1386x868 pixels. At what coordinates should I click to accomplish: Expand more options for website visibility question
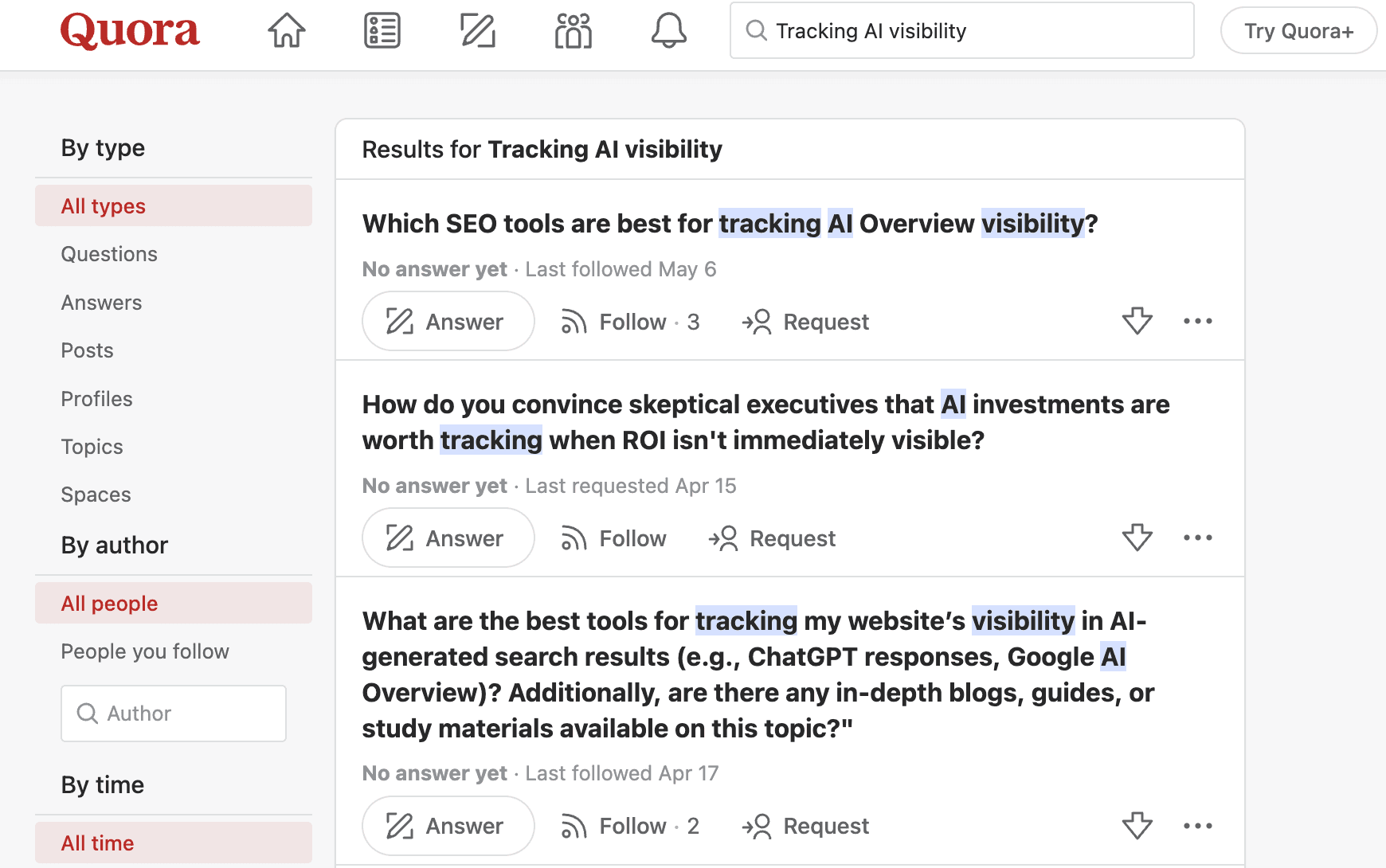tap(1197, 826)
